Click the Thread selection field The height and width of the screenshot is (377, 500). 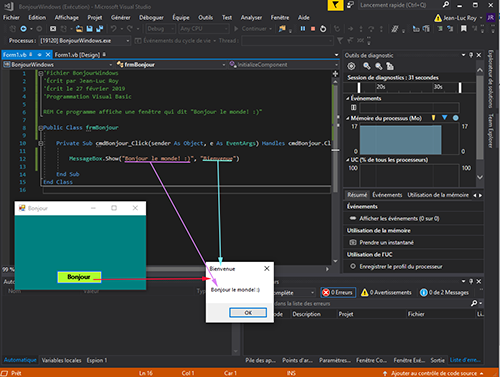(x=287, y=41)
